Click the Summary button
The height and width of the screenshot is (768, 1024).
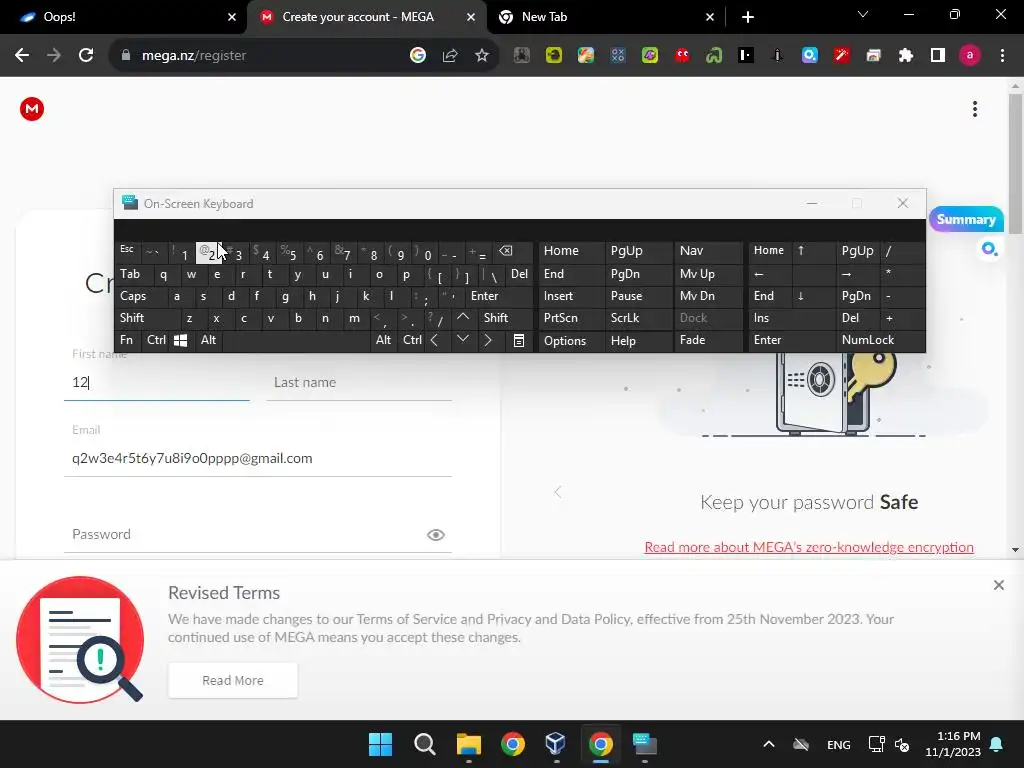click(966, 219)
